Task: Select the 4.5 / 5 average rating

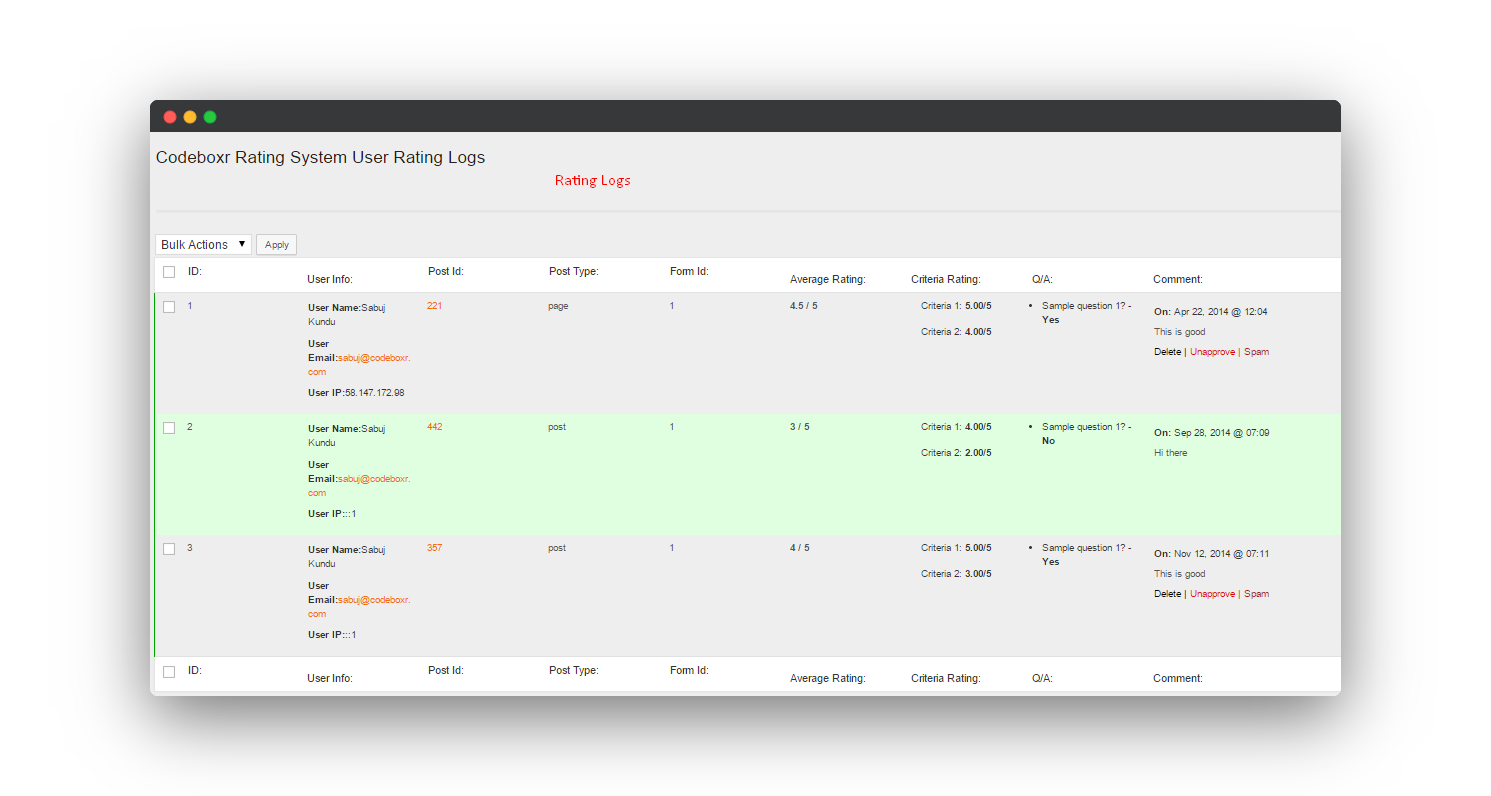Action: pos(804,306)
